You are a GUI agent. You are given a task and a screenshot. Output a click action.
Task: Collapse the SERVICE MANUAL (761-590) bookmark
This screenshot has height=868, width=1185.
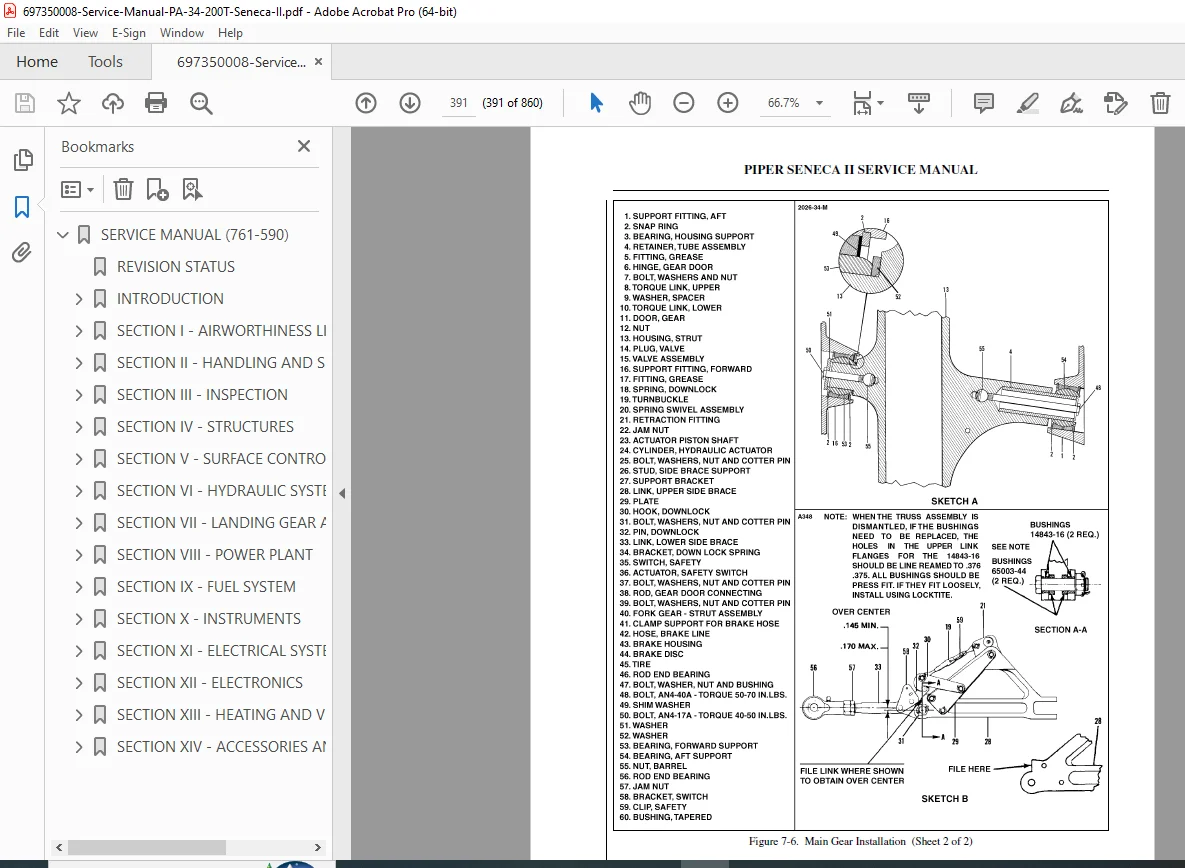pos(63,235)
